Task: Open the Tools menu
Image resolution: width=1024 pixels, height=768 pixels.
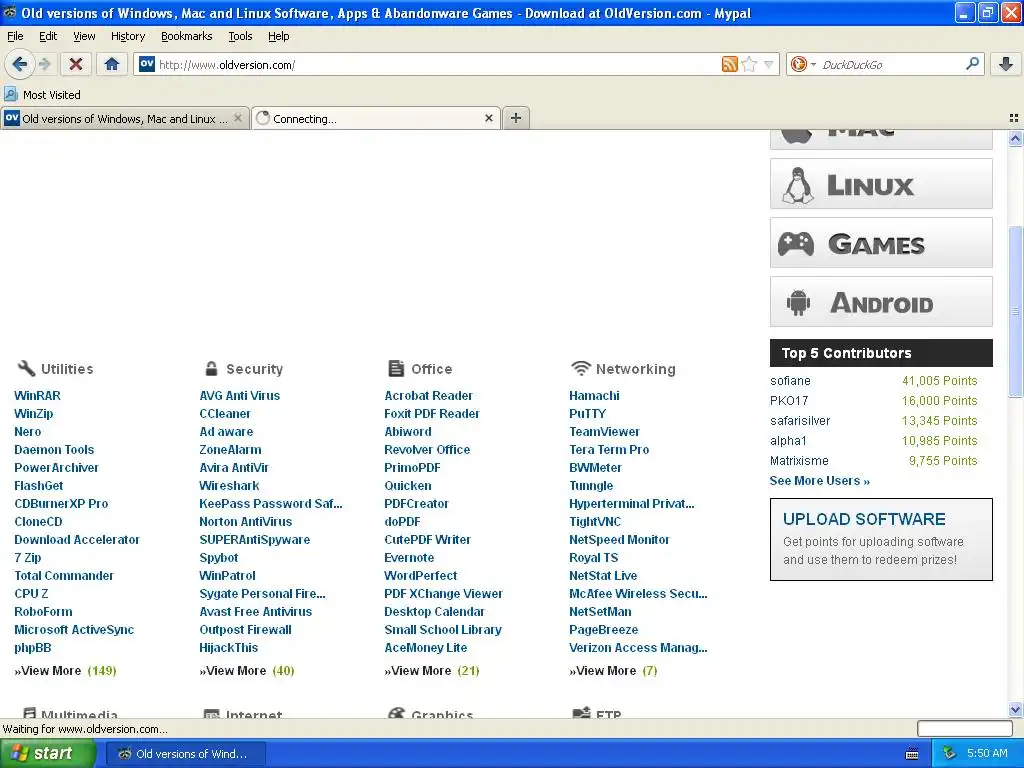Action: [240, 36]
